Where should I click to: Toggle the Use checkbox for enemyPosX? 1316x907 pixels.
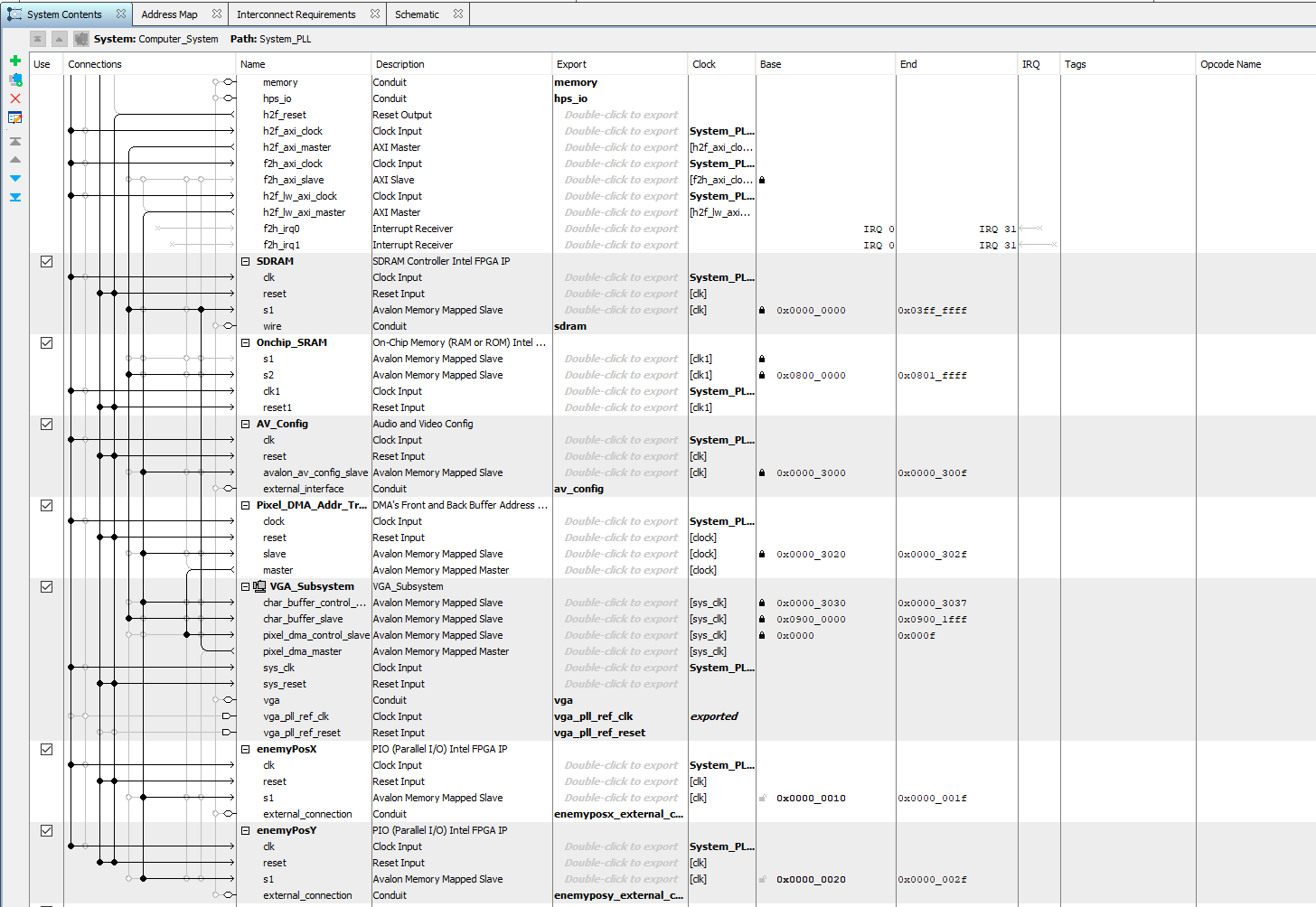tap(46, 750)
